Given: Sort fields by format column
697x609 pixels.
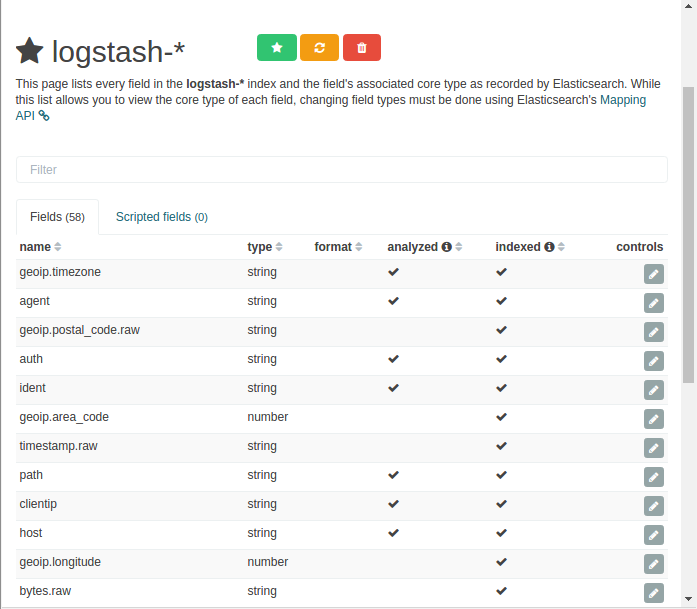Looking at the screenshot, I should [358, 247].
